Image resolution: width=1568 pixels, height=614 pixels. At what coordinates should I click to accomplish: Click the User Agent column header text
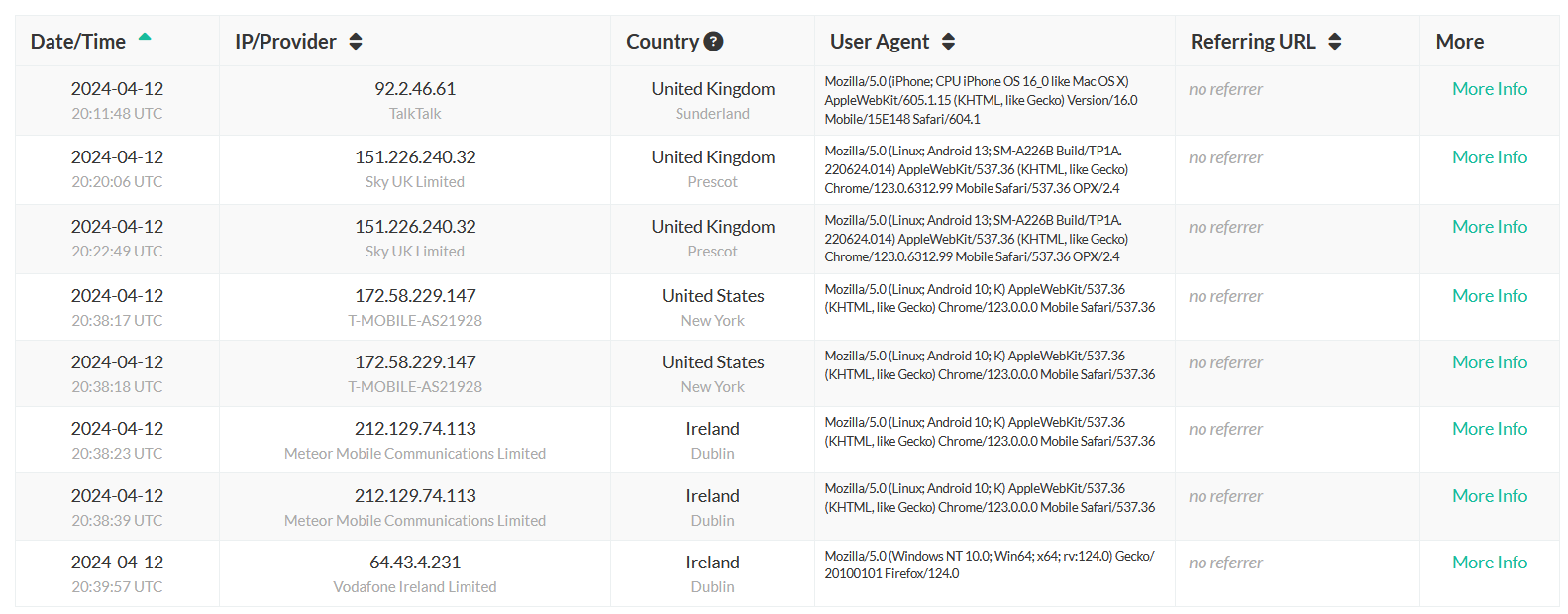[879, 42]
